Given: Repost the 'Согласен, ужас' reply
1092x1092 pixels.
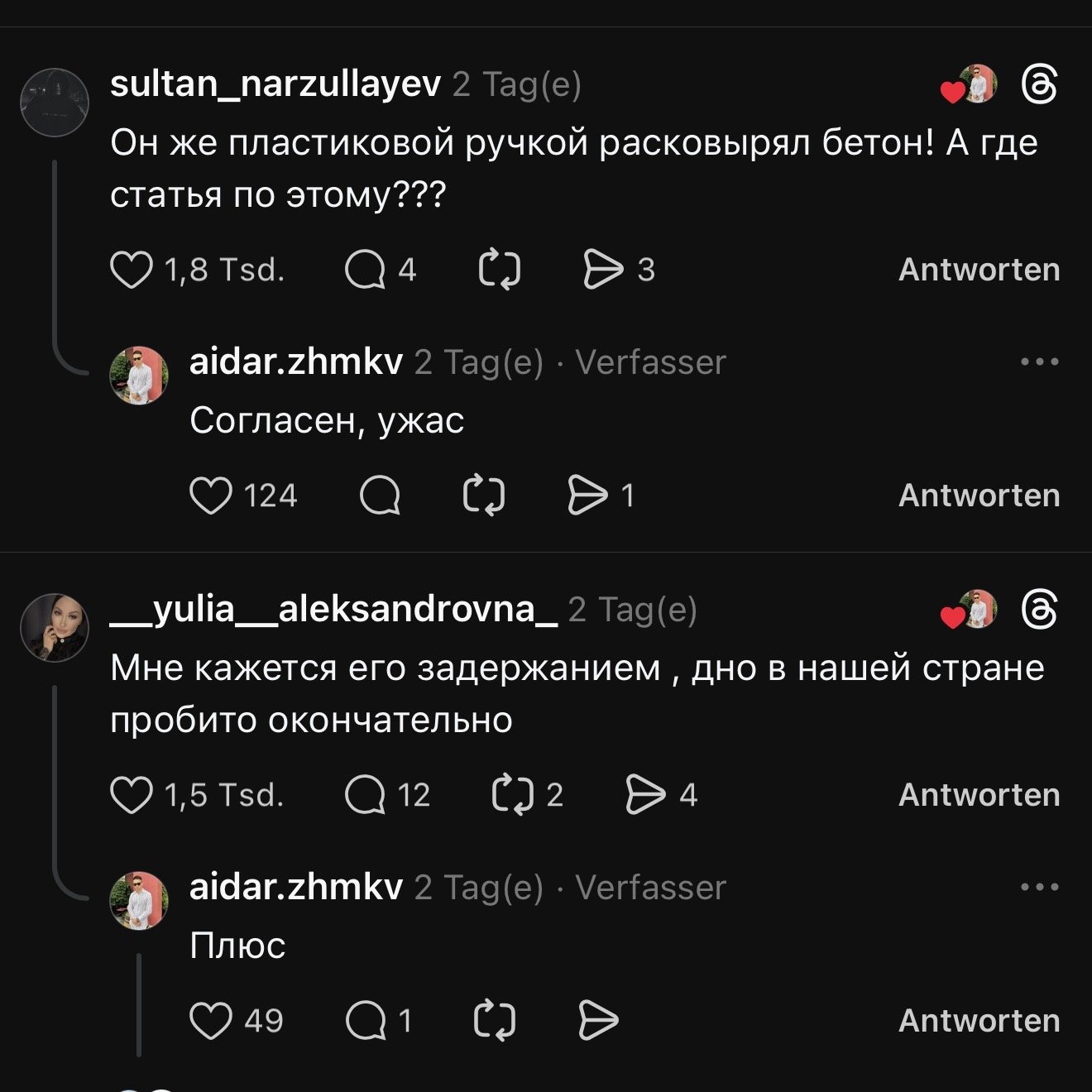Looking at the screenshot, I should 483,496.
